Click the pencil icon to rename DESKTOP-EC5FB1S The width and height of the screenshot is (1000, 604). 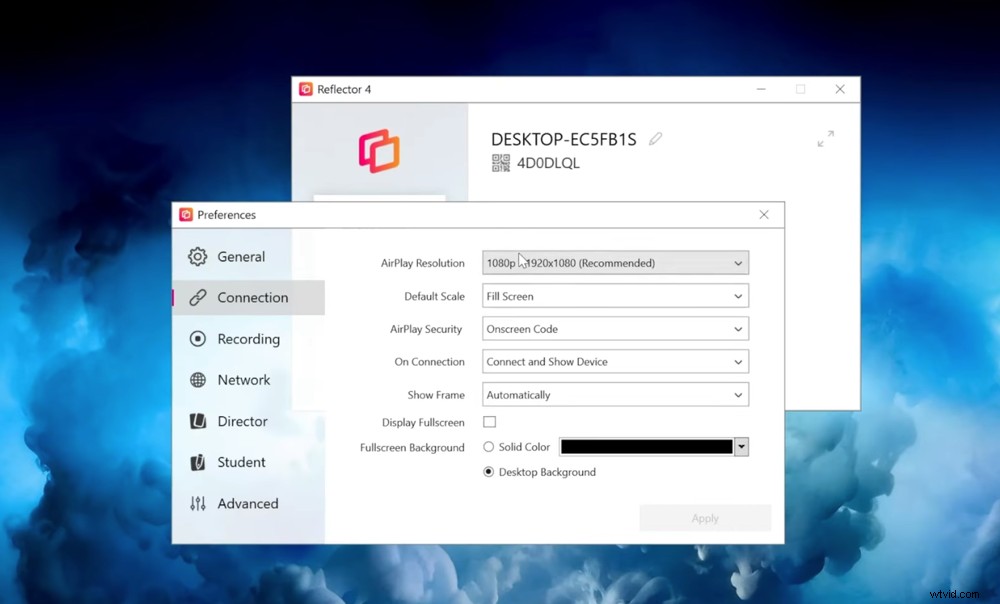[x=655, y=139]
